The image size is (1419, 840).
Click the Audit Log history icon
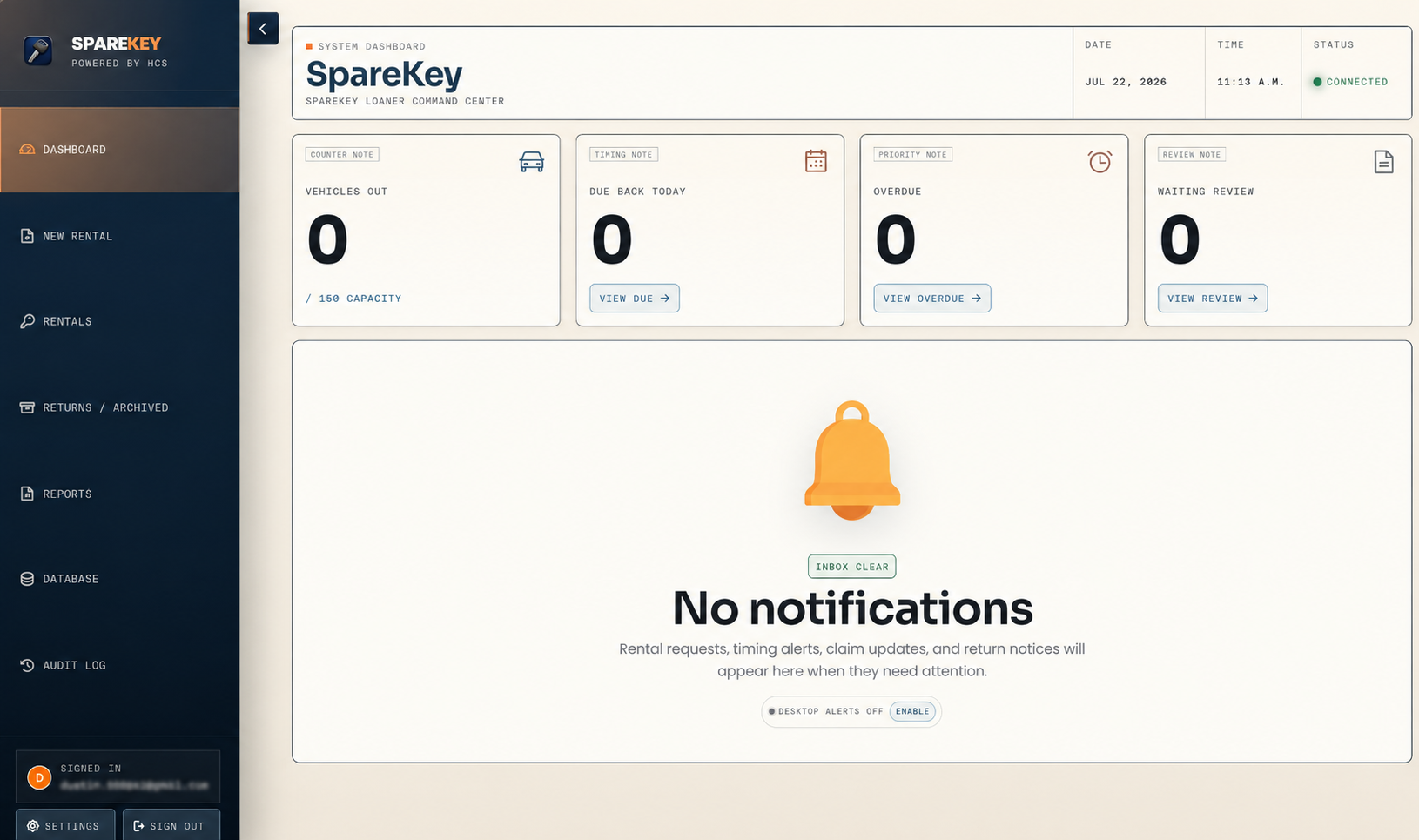(x=27, y=665)
